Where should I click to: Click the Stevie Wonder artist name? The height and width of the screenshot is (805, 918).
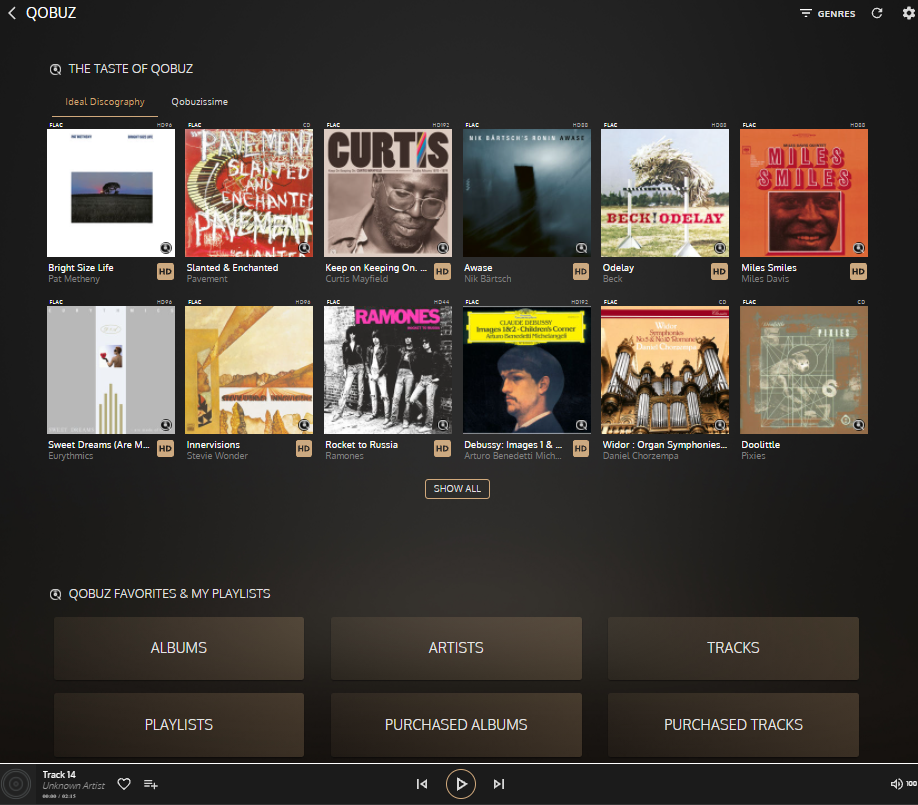pyautogui.click(x=217, y=456)
